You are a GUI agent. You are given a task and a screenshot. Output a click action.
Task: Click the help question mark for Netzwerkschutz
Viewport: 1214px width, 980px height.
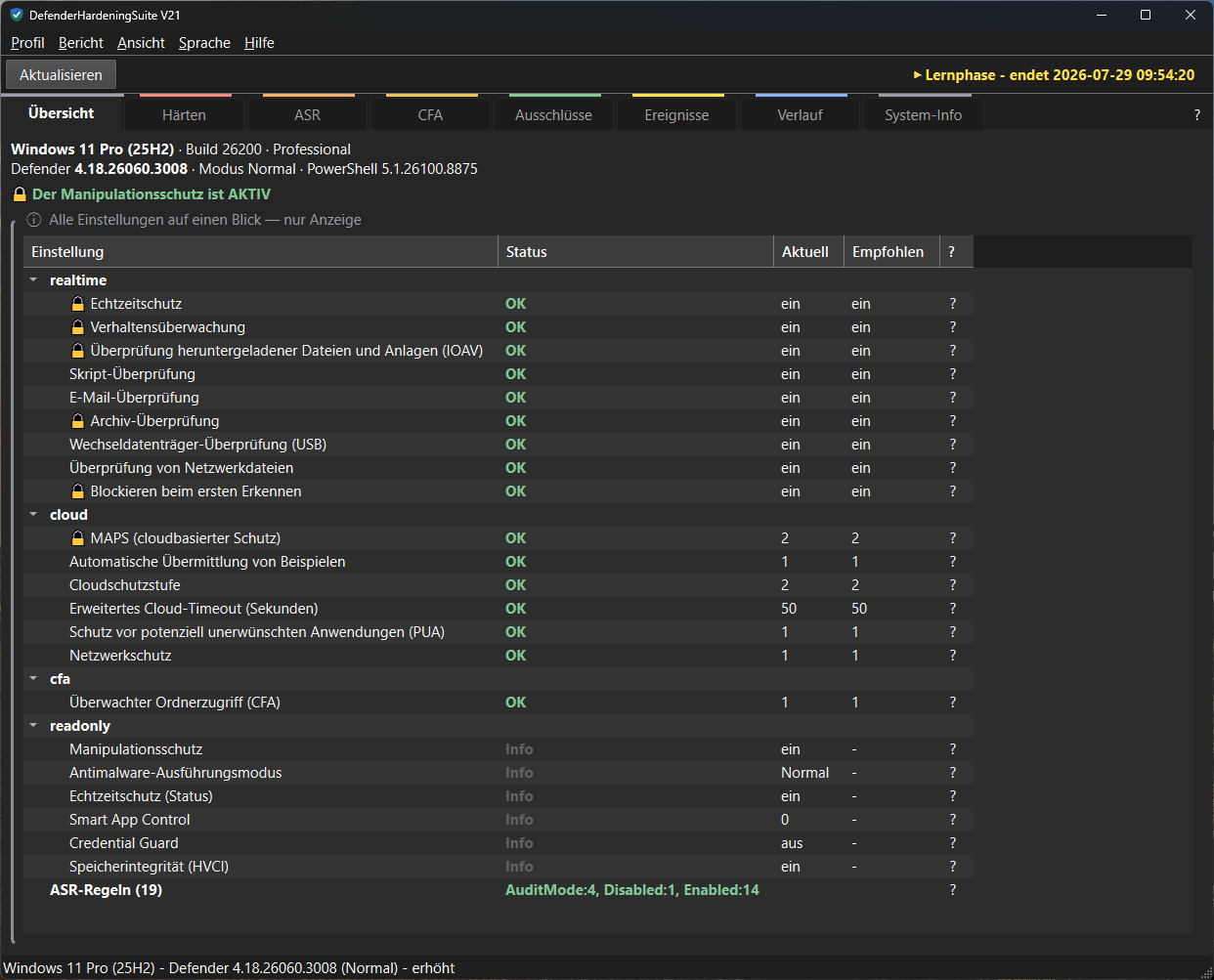953,656
